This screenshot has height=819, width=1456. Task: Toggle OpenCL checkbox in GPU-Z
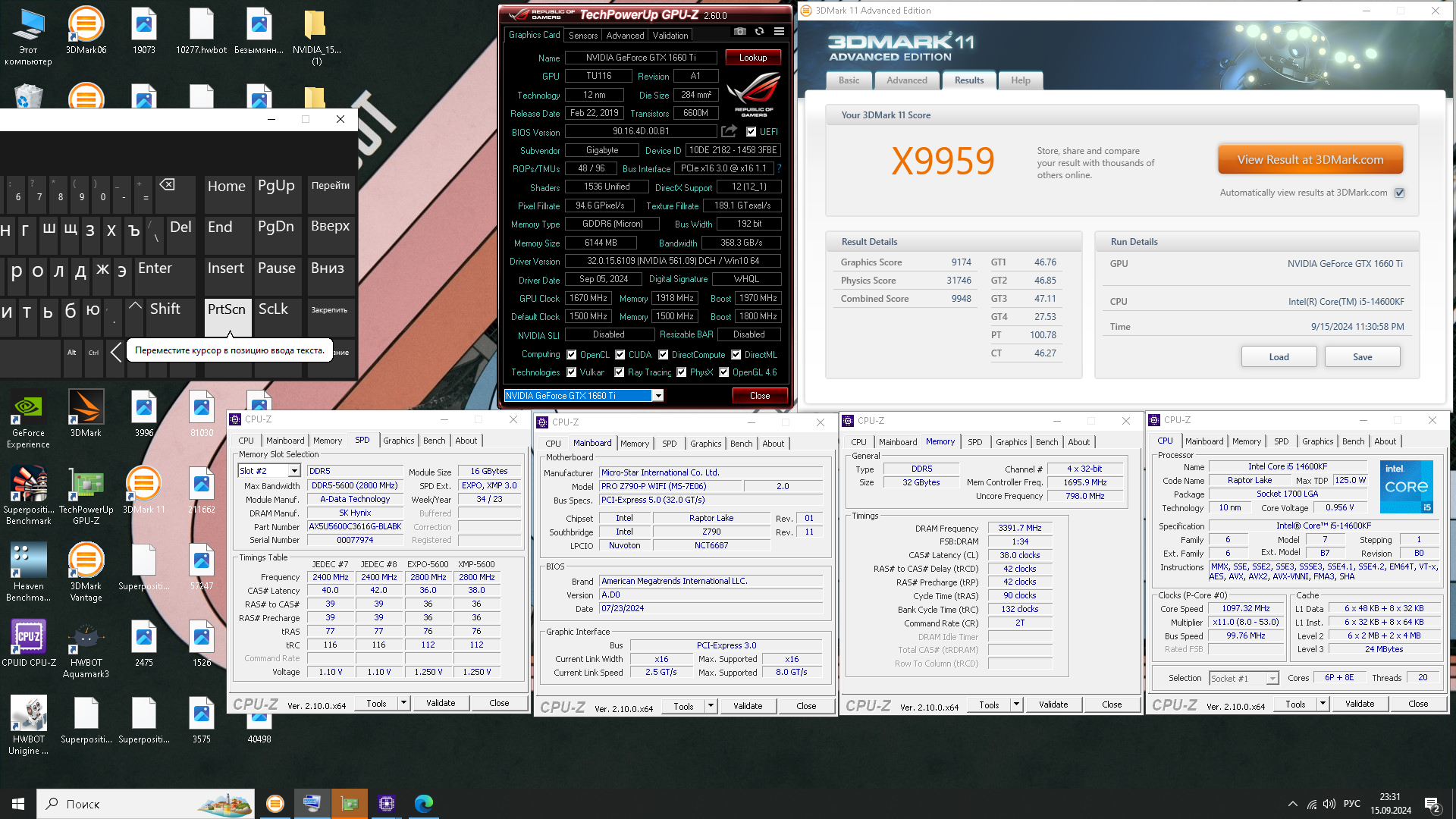pos(572,354)
